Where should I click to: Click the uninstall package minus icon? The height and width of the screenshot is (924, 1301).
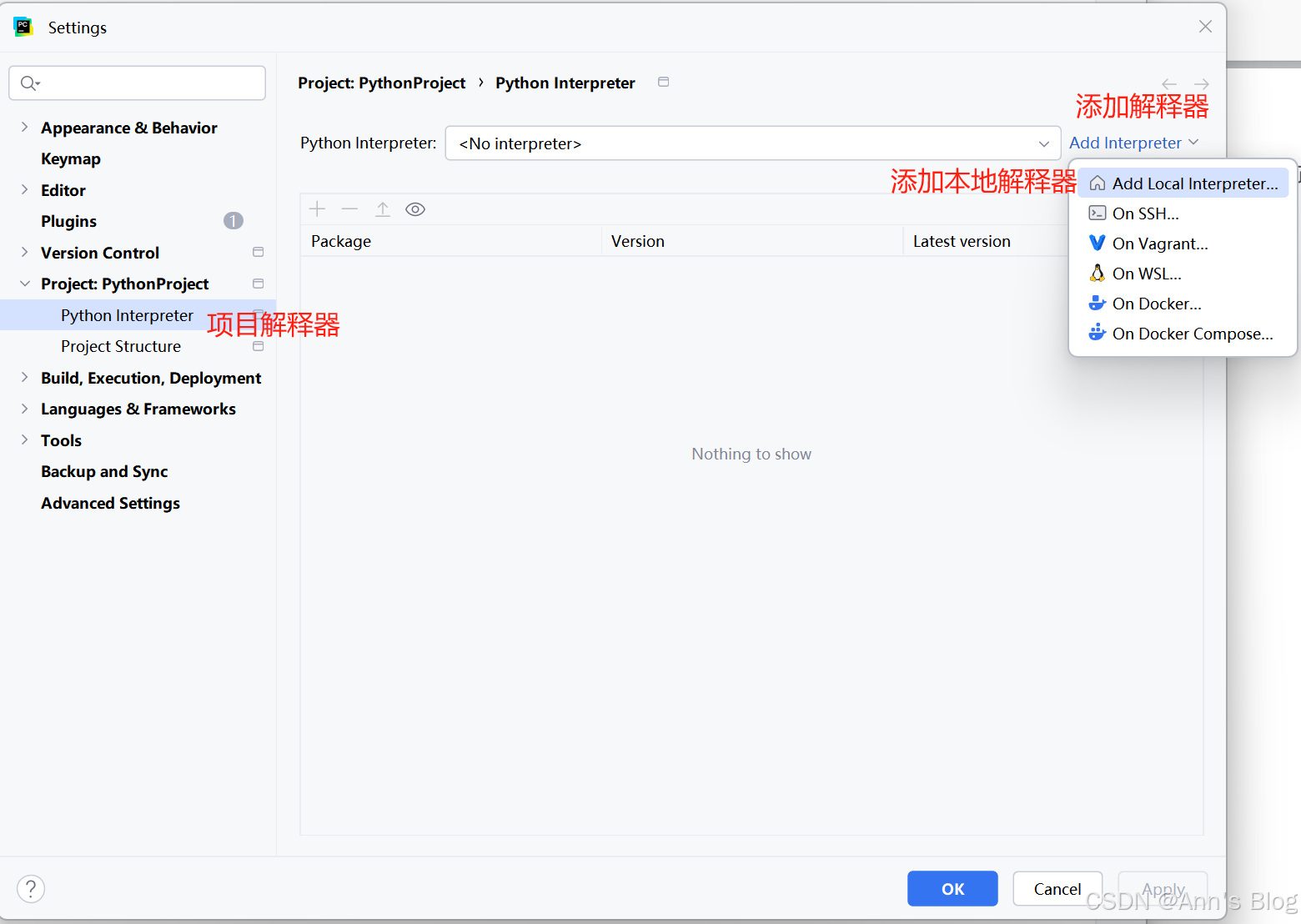(349, 208)
